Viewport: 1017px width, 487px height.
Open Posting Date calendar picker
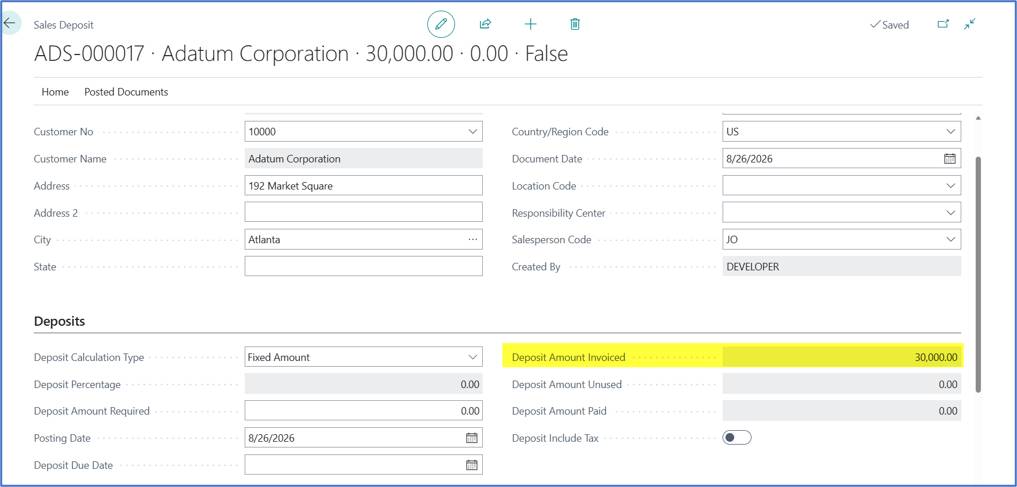coord(472,438)
